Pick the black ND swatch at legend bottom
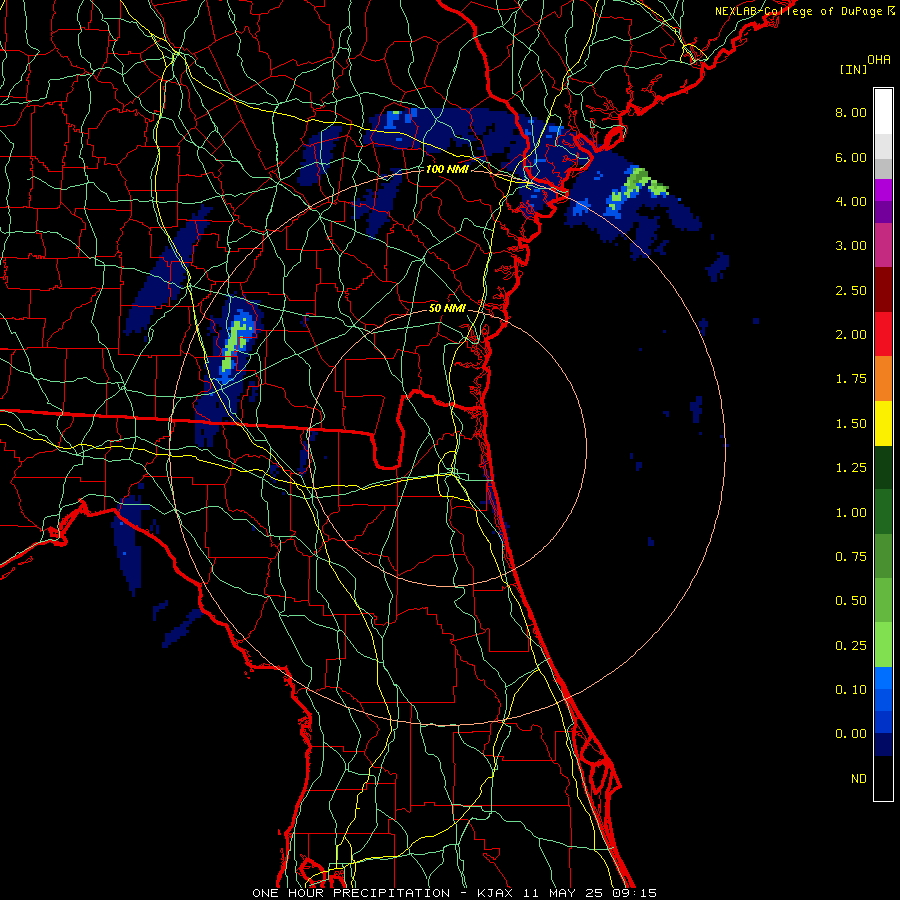 pos(883,778)
